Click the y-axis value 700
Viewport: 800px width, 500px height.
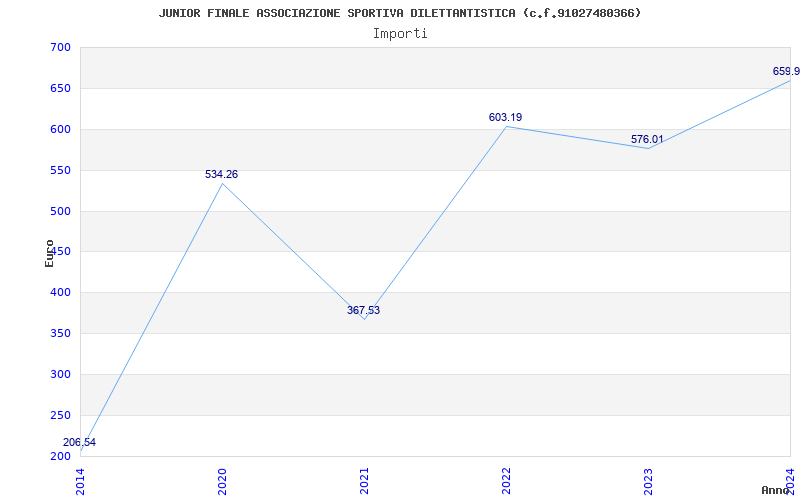click(60, 48)
